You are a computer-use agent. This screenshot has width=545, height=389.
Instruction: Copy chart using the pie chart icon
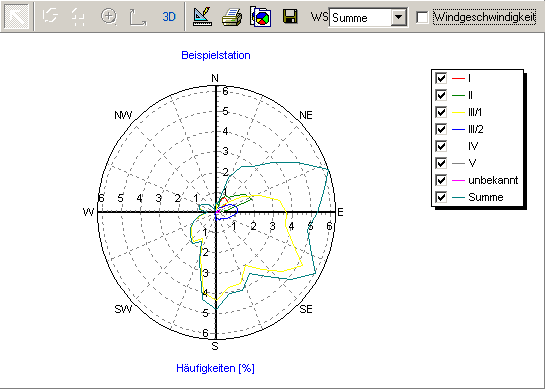point(261,17)
